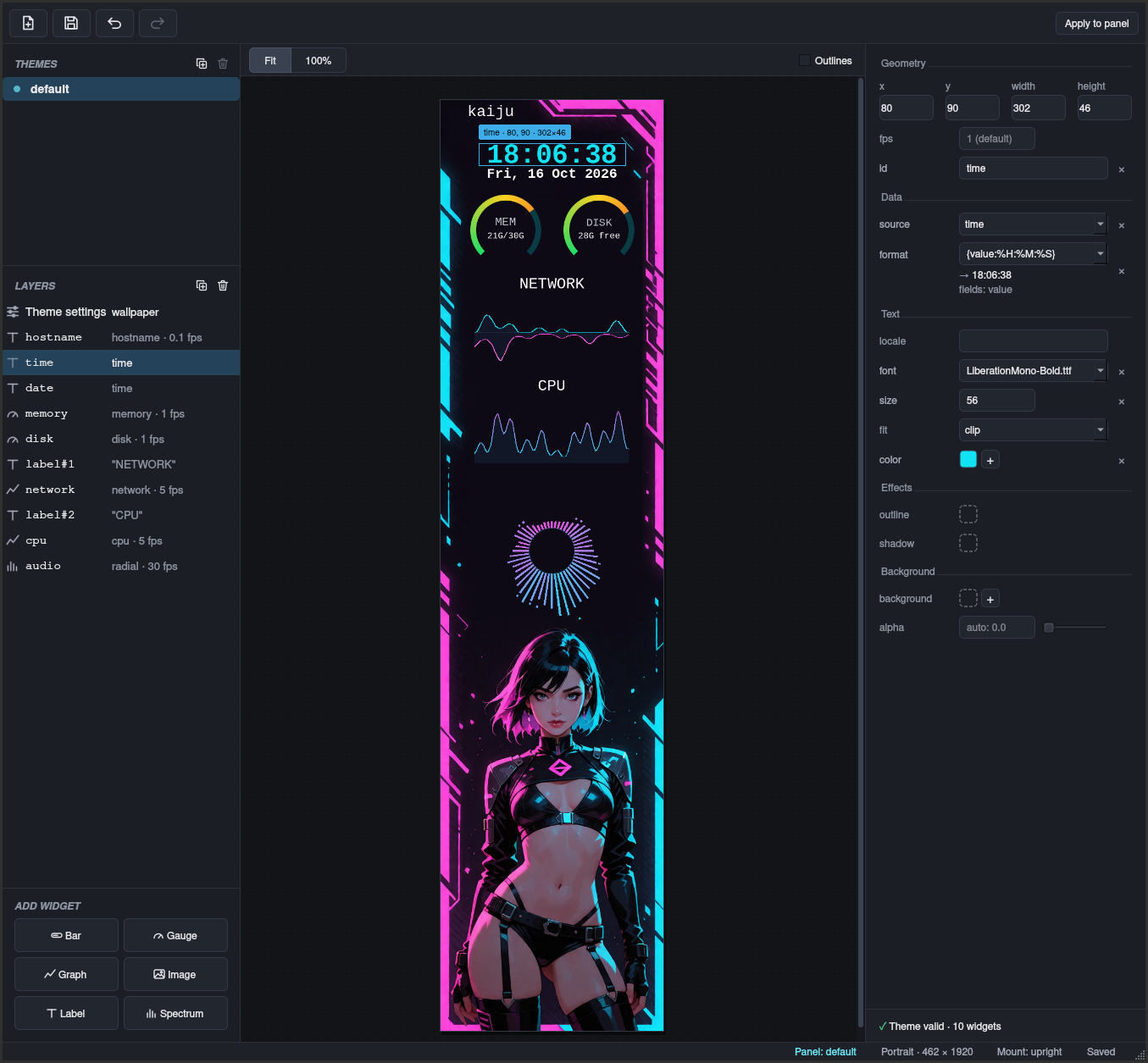Click the save disk icon
Screen dimensions: 1148x1063
pyautogui.click(x=71, y=24)
